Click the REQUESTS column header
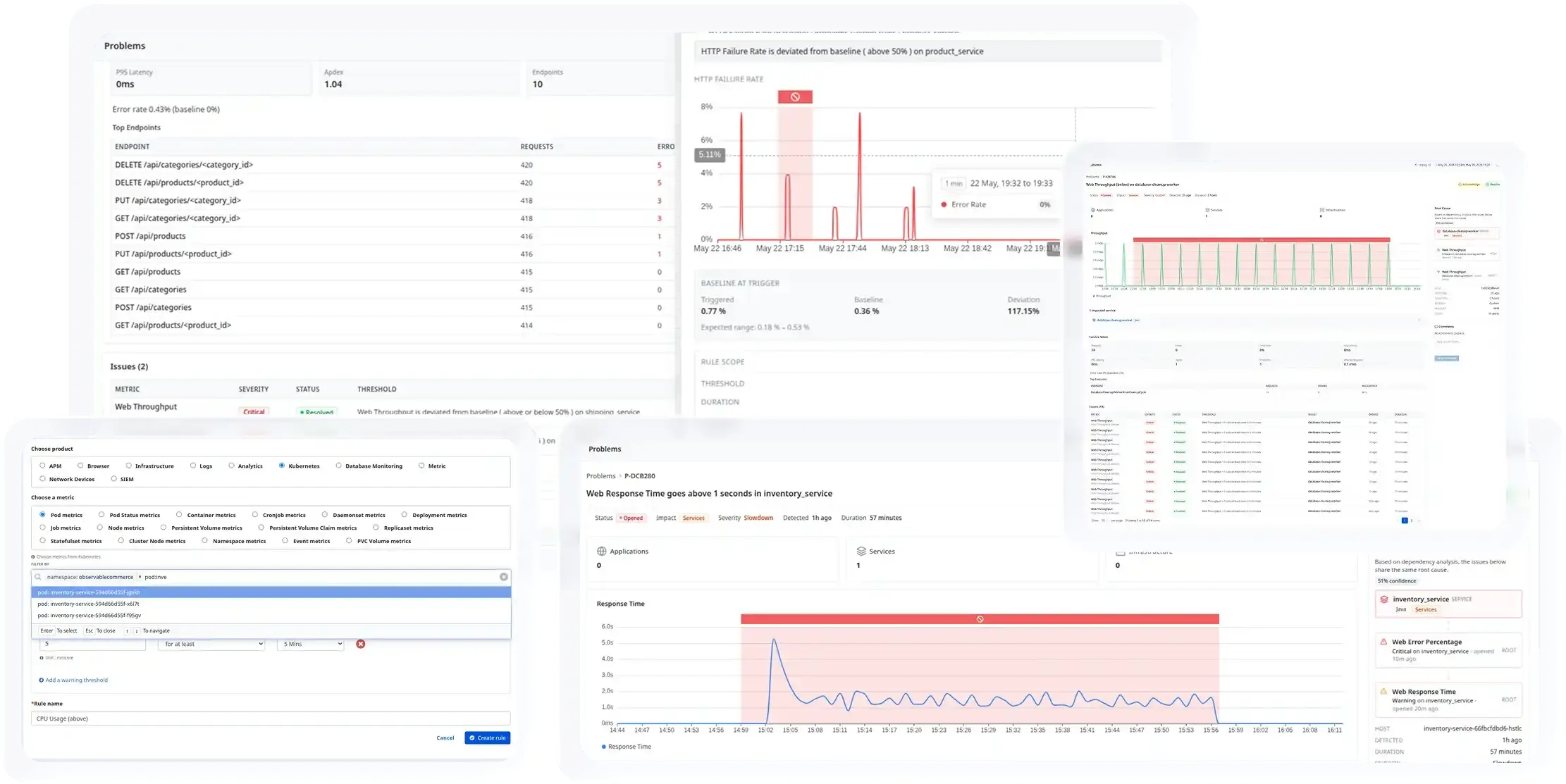 coord(537,147)
